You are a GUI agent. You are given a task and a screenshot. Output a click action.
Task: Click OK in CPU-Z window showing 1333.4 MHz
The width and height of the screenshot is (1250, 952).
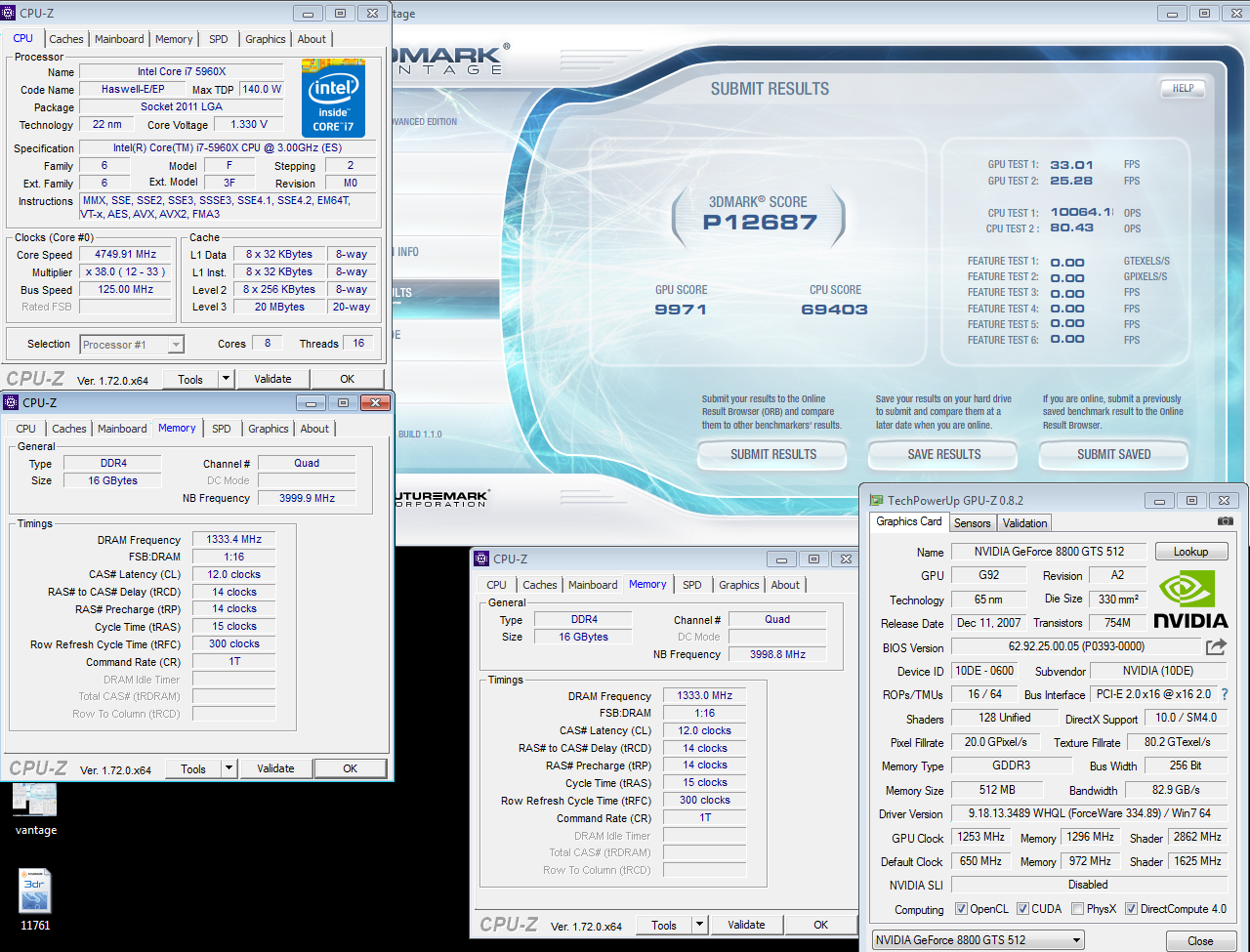[350, 768]
